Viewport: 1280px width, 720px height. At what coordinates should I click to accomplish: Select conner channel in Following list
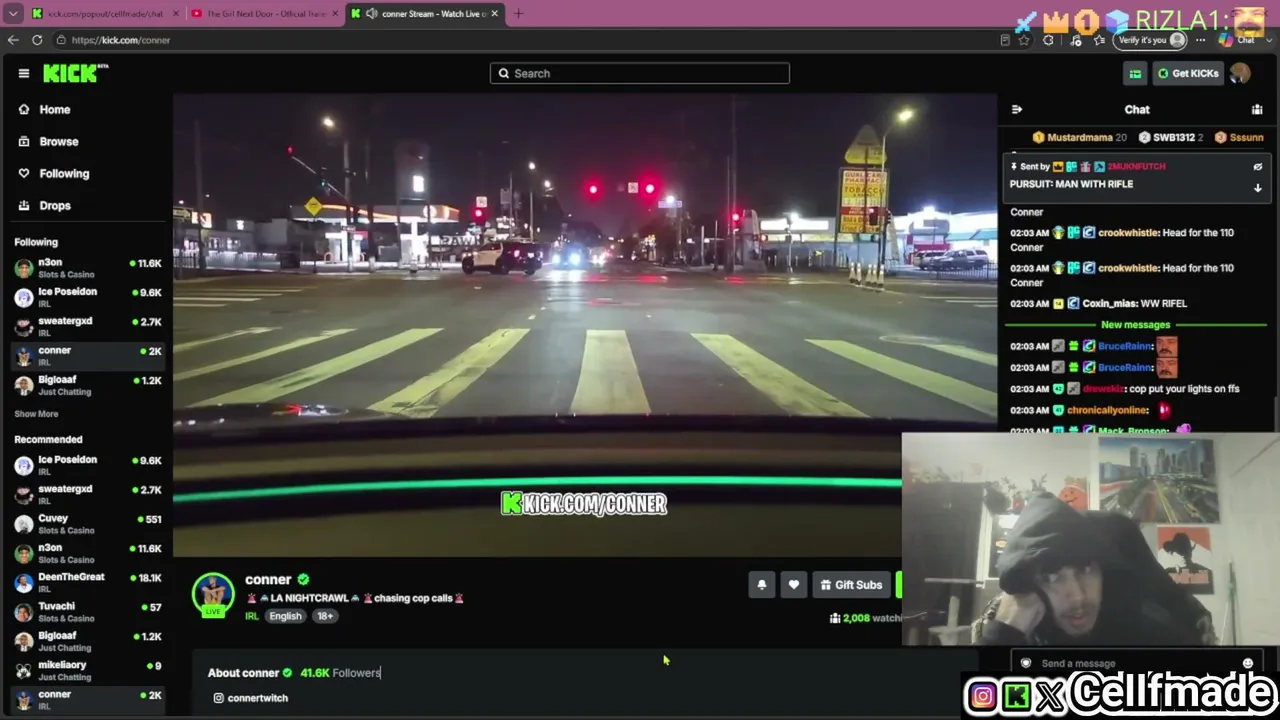click(88, 355)
